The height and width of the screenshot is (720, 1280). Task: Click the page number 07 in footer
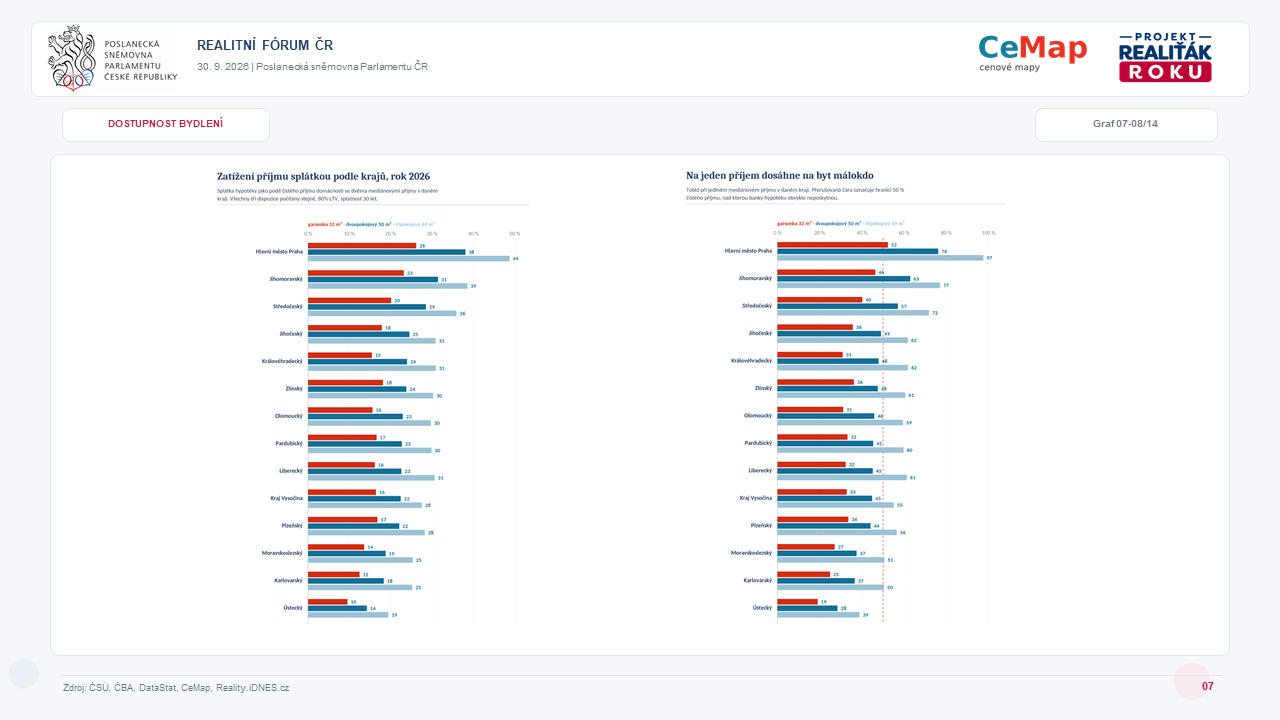pyautogui.click(x=1208, y=686)
